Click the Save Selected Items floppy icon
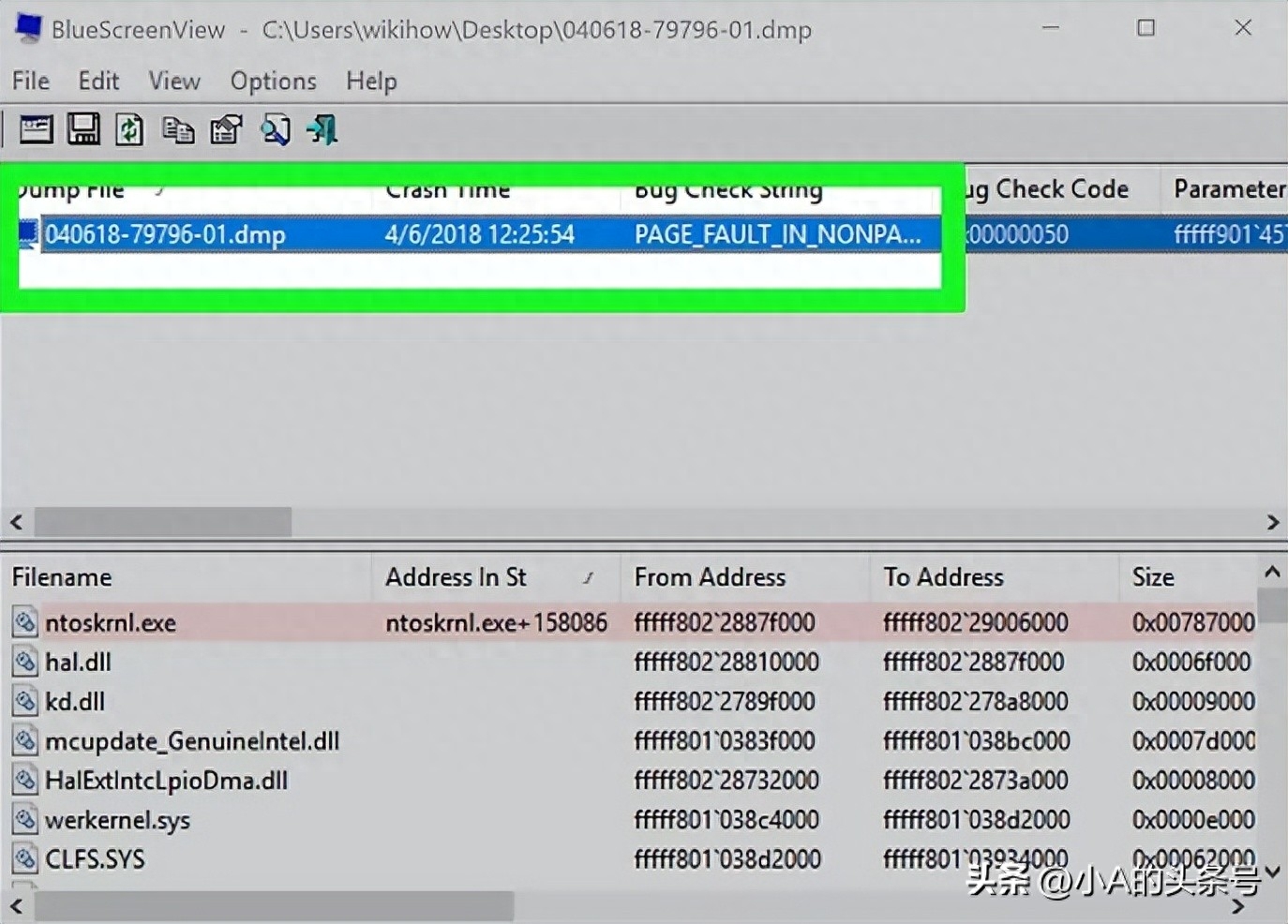 [83, 128]
